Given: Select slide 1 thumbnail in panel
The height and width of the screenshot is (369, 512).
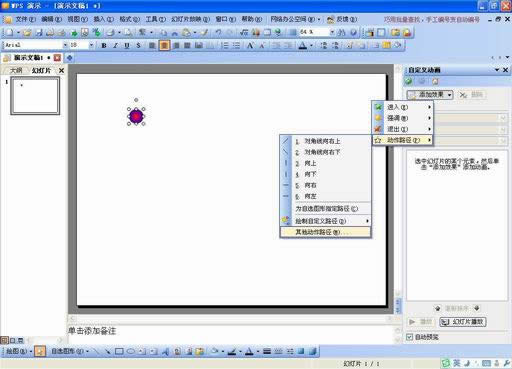Looking at the screenshot, I should coord(35,96).
